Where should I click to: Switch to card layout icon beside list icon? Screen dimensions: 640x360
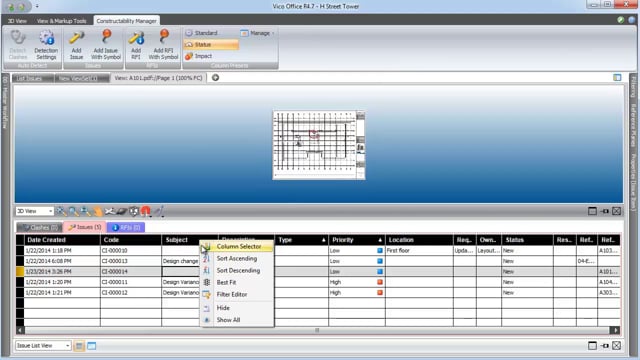click(x=92, y=346)
